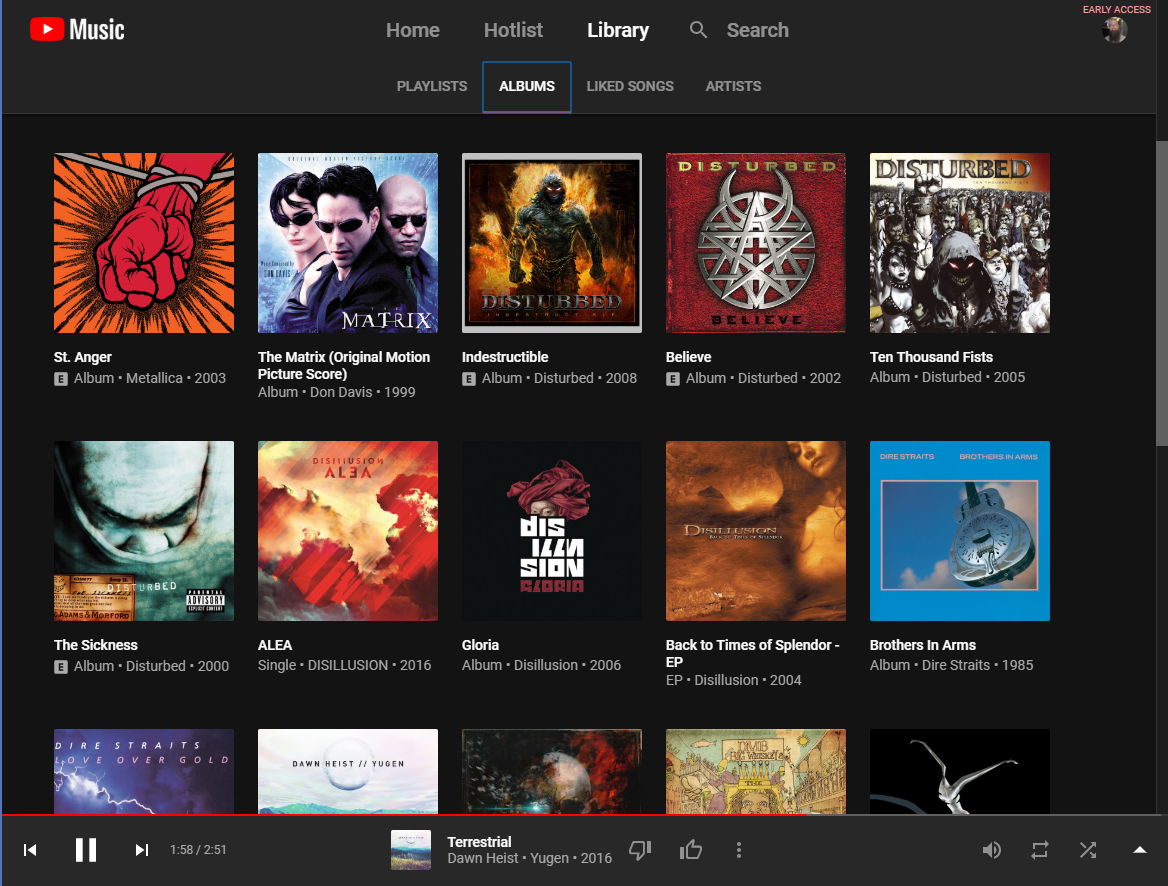Go to the Home tab
Screen dimensions: 1168x886
413,30
